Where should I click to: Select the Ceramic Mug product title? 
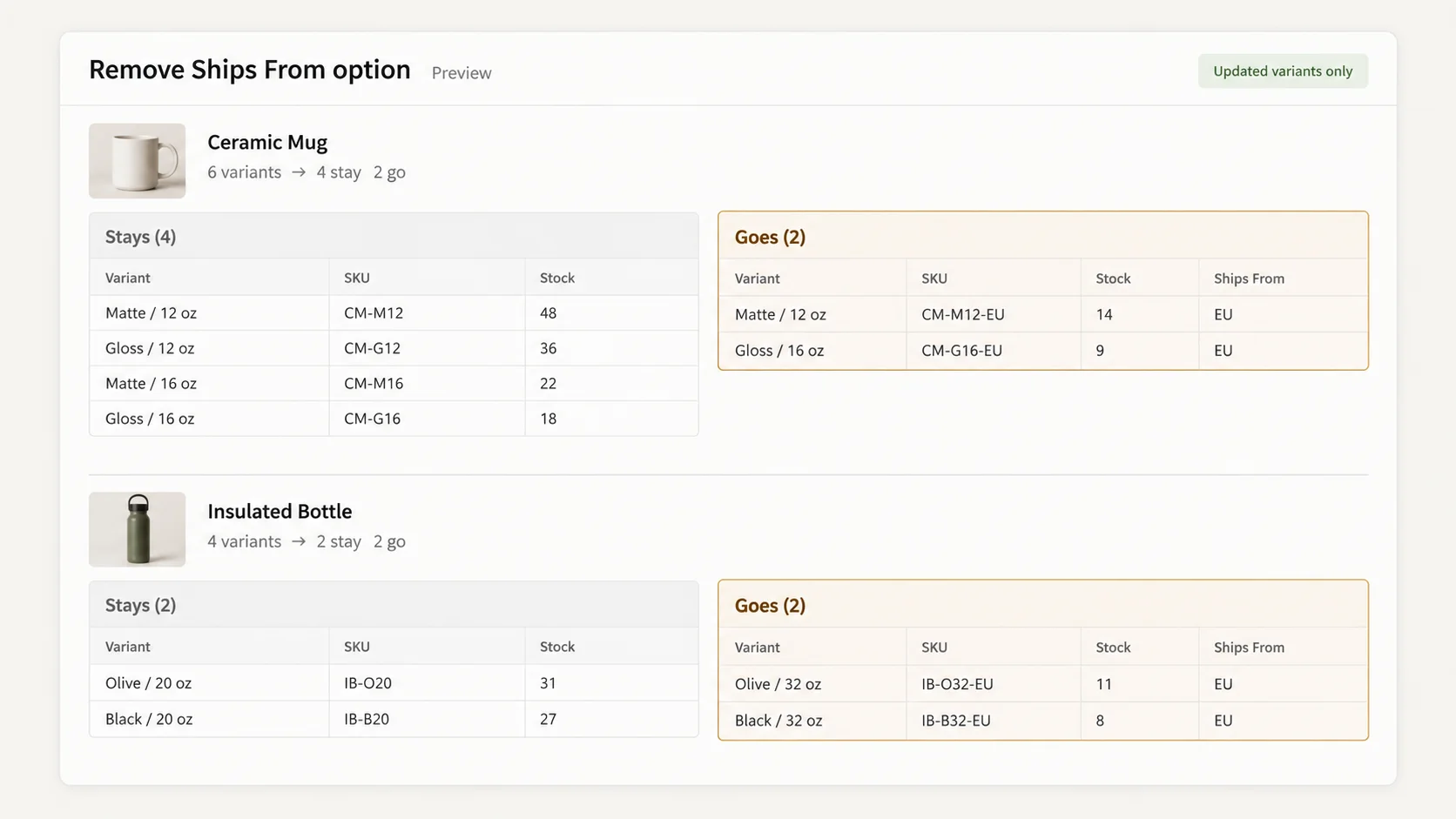coord(267,142)
